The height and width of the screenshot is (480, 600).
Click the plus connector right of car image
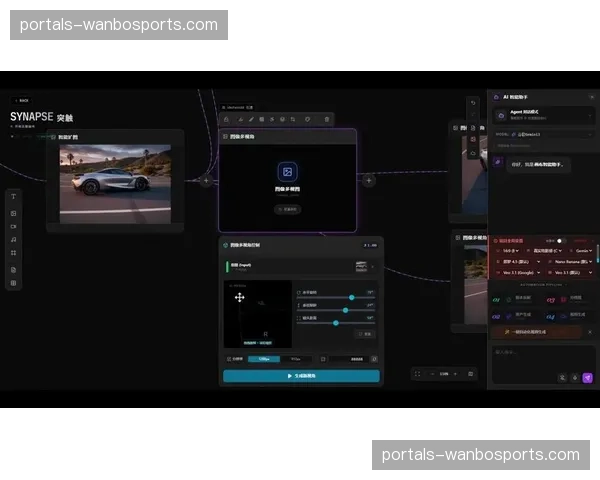click(x=206, y=181)
